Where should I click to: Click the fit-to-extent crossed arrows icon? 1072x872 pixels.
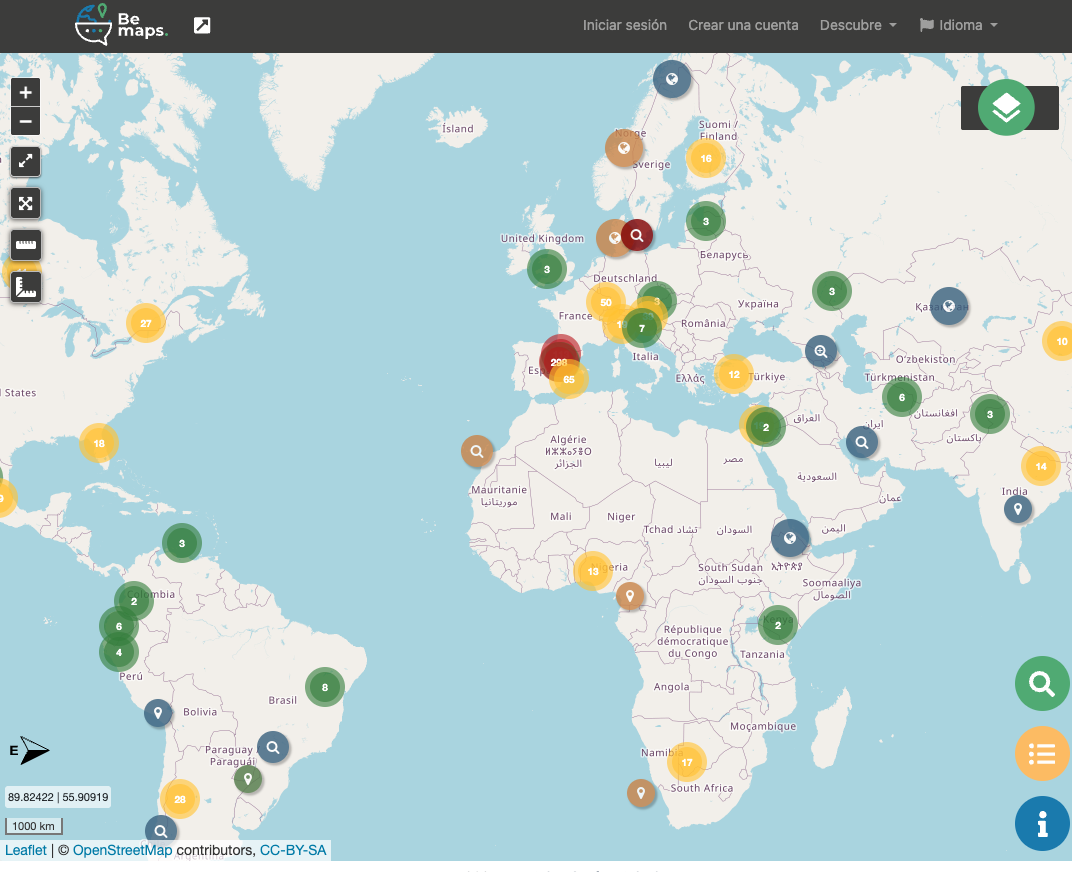(x=26, y=203)
